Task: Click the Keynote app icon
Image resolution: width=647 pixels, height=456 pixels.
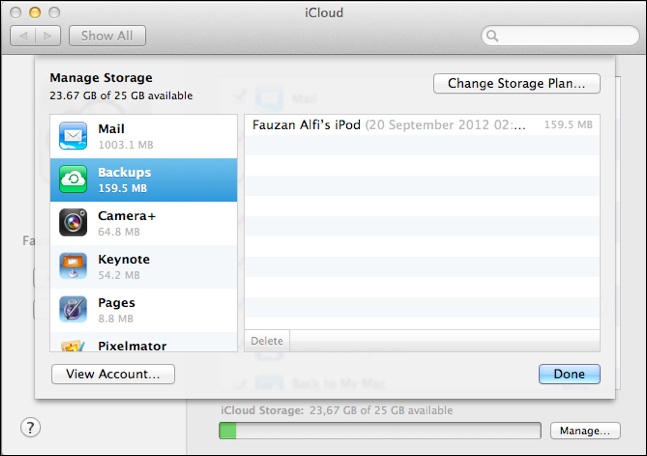Action: pos(73,266)
